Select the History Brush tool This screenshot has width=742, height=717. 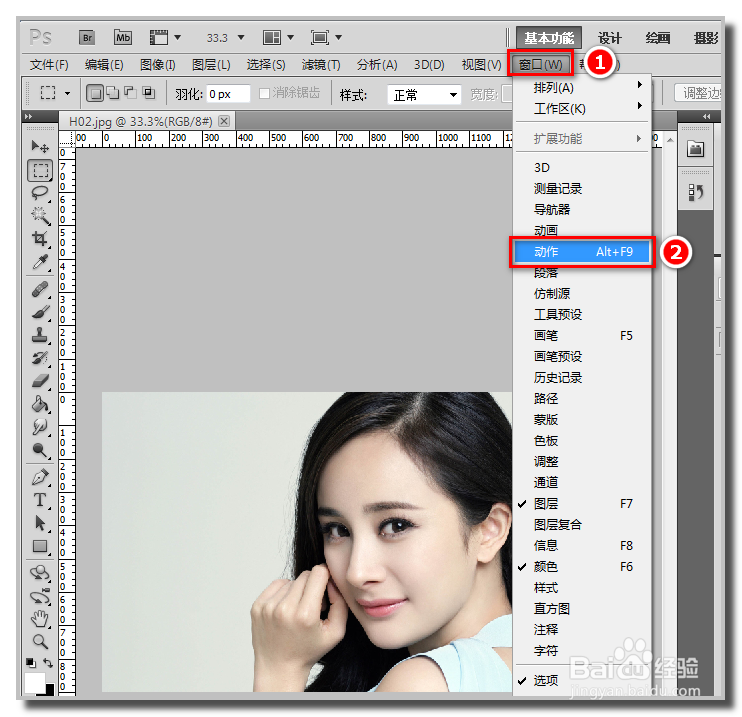pyautogui.click(x=40, y=358)
